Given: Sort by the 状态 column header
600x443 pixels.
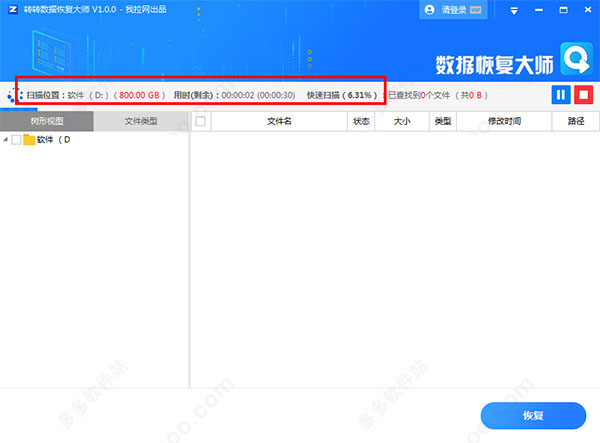Looking at the screenshot, I should 361,121.
